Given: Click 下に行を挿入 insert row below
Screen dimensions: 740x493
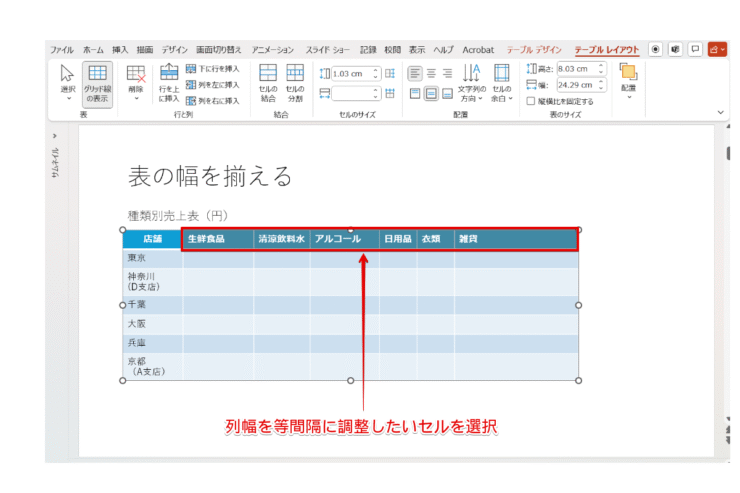Looking at the screenshot, I should tap(213, 69).
